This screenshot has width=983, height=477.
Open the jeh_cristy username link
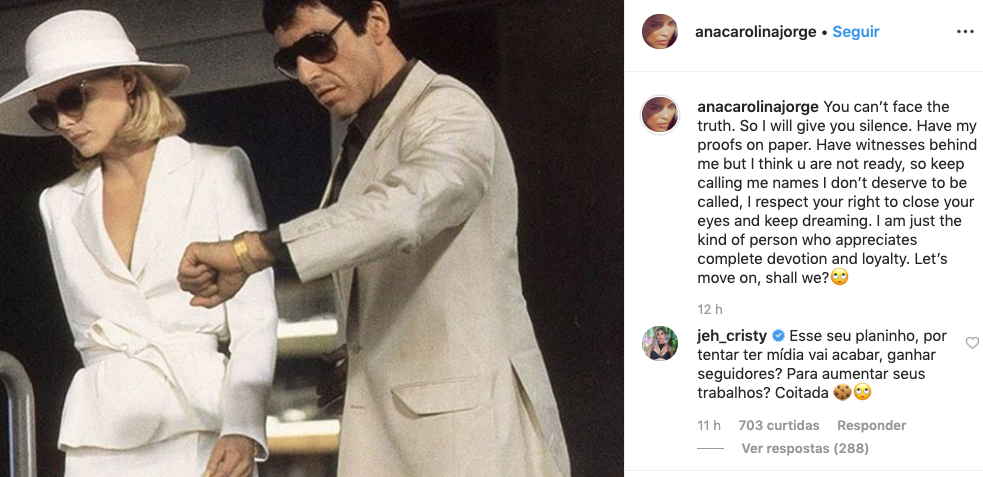coord(732,336)
